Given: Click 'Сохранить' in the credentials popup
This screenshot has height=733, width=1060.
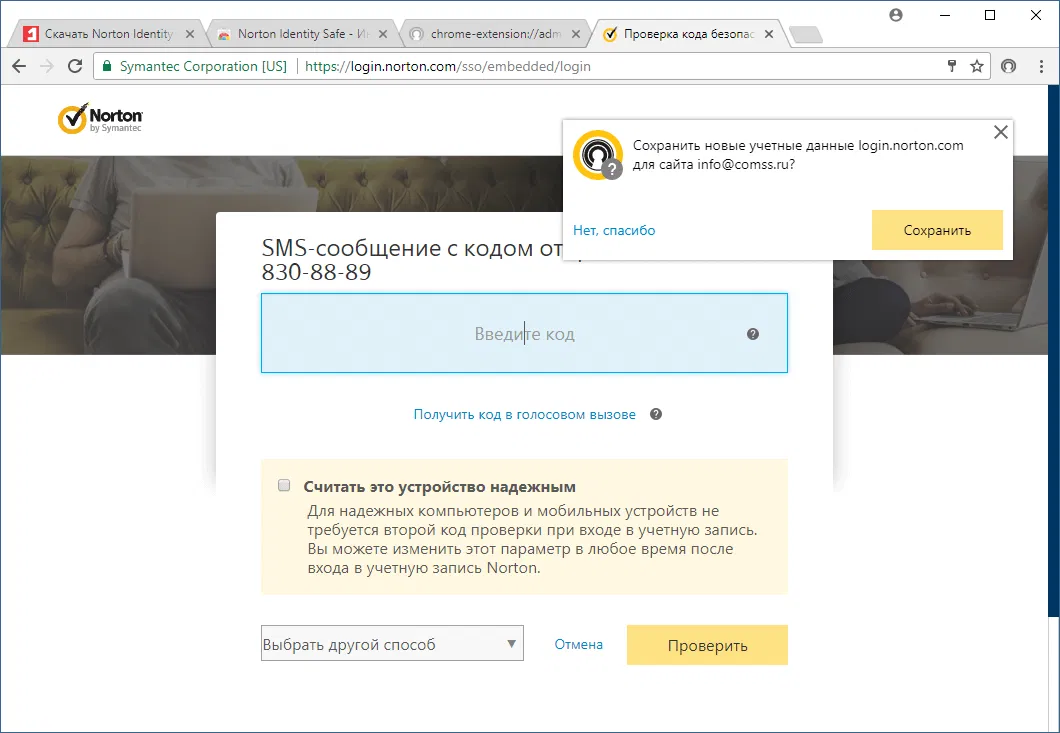Looking at the screenshot, I should point(937,230).
